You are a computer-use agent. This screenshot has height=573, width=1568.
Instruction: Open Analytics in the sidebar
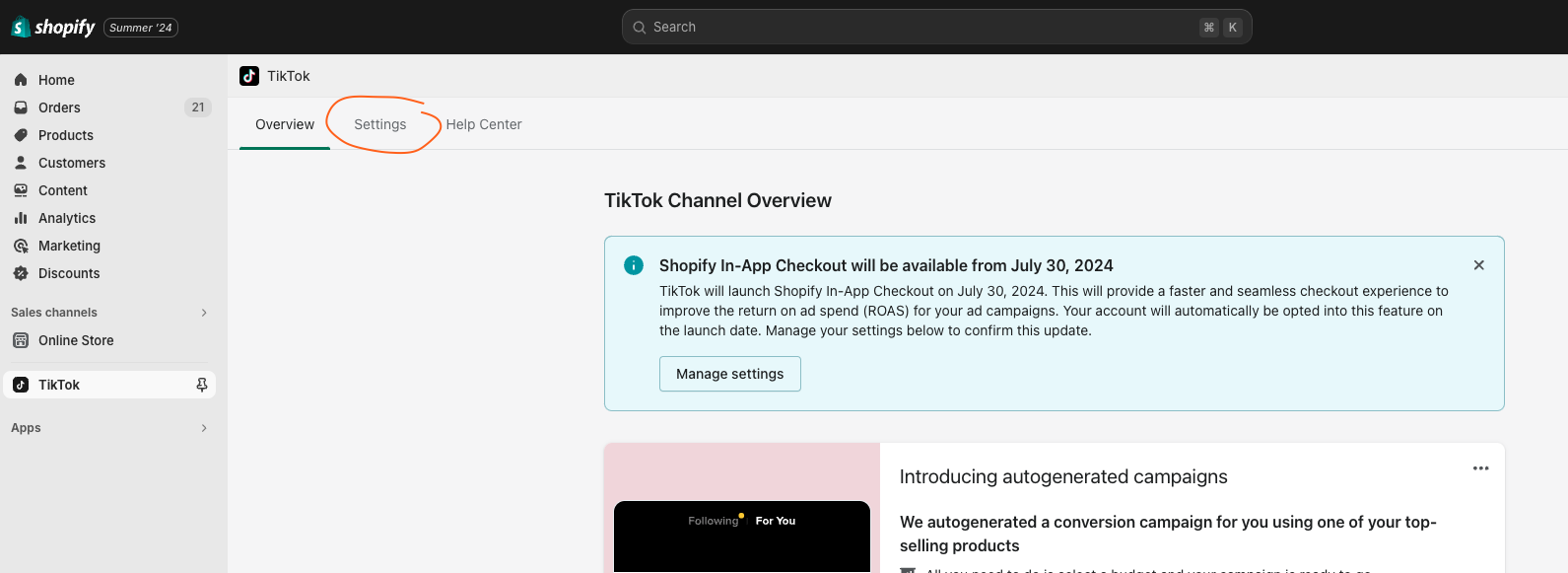point(66,218)
